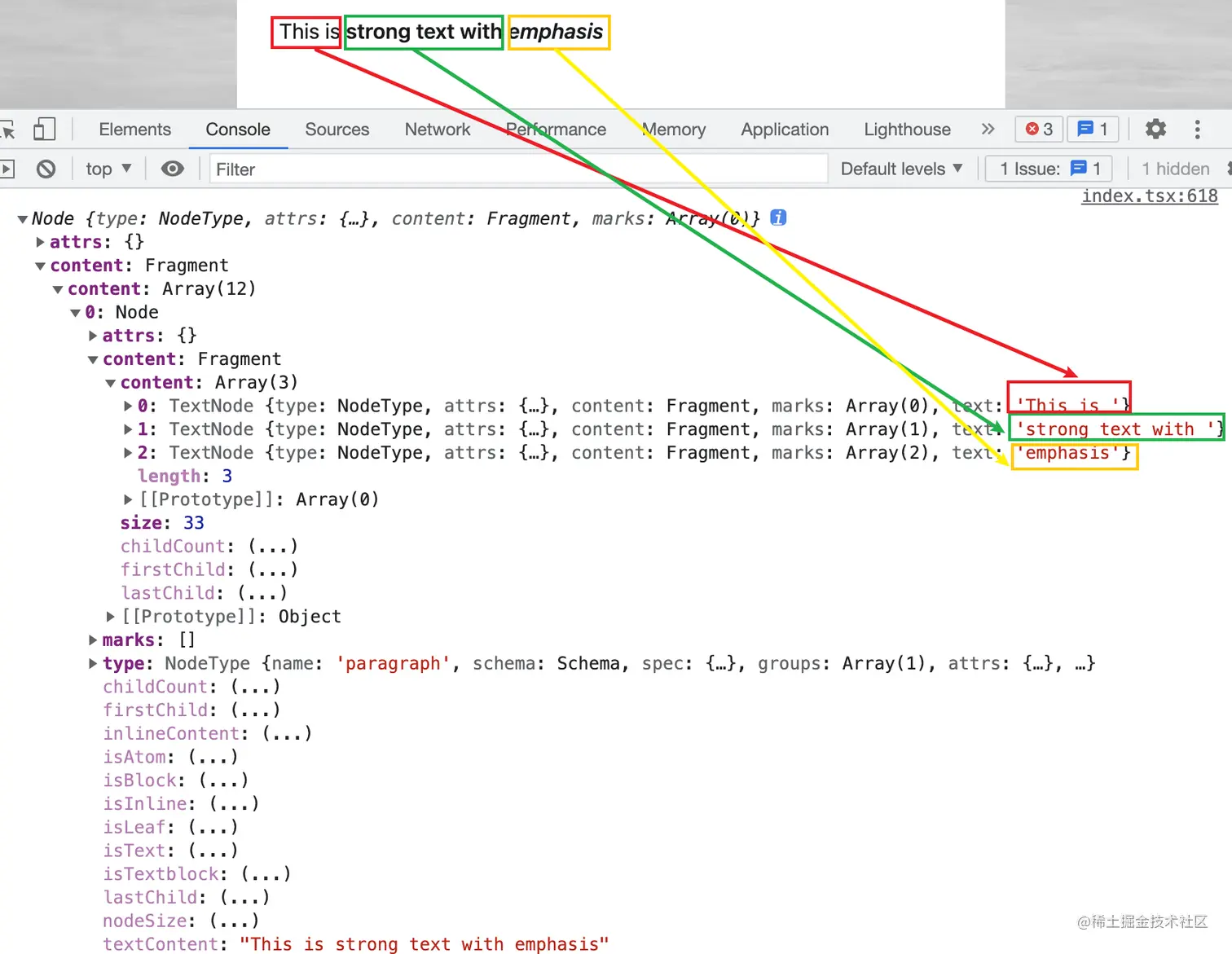
Task: Switch to the Lighthouse tab
Action: click(906, 130)
